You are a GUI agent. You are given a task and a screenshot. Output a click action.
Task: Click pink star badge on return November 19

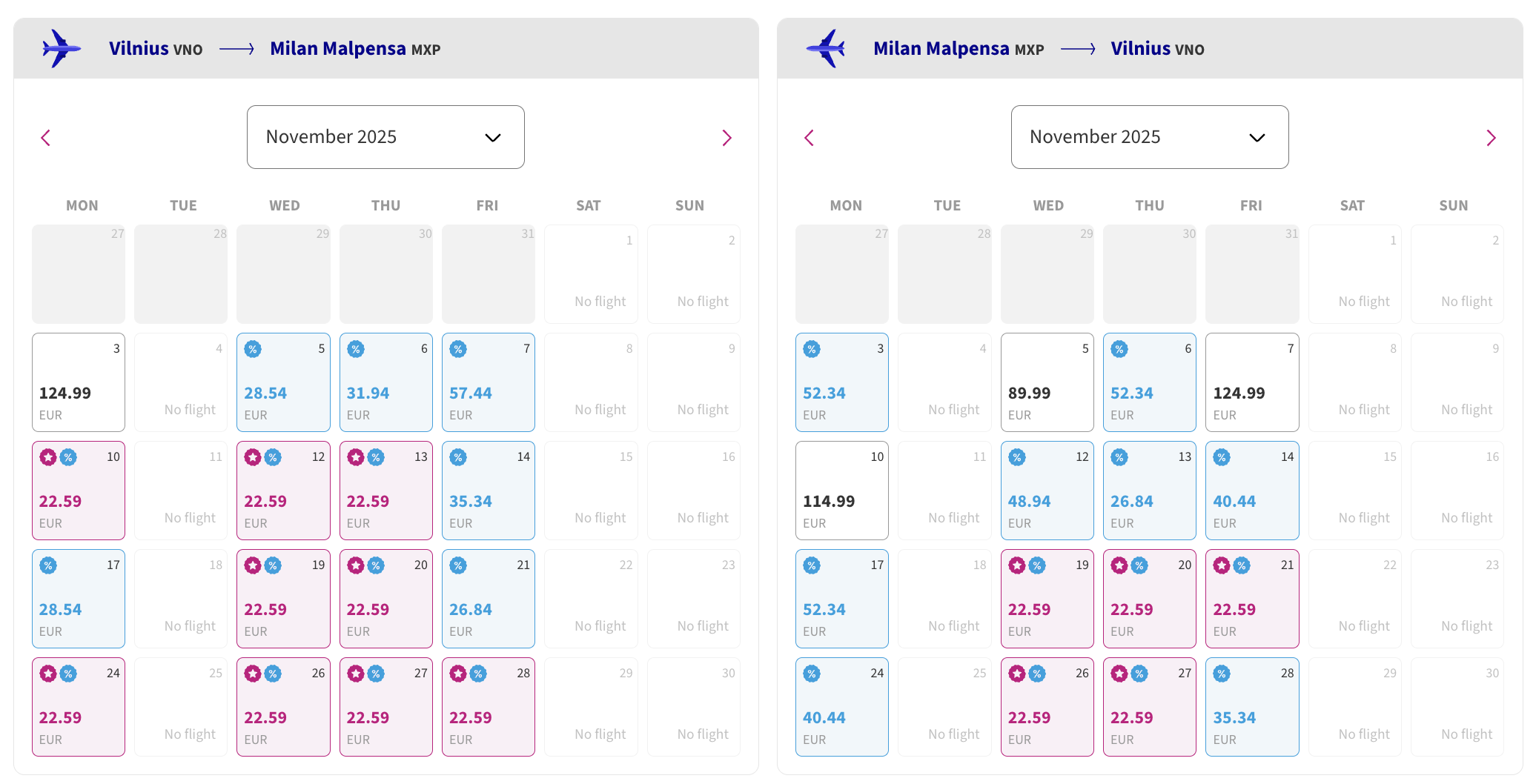[1017, 565]
